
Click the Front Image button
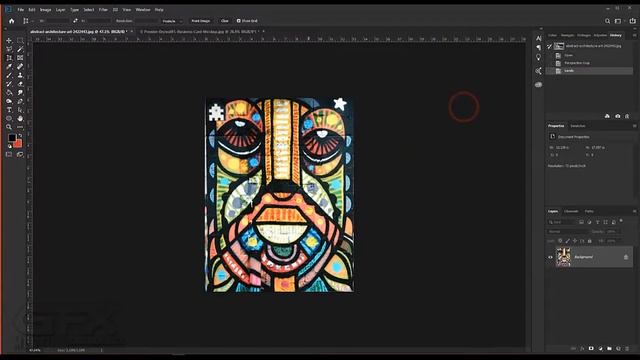200,21
